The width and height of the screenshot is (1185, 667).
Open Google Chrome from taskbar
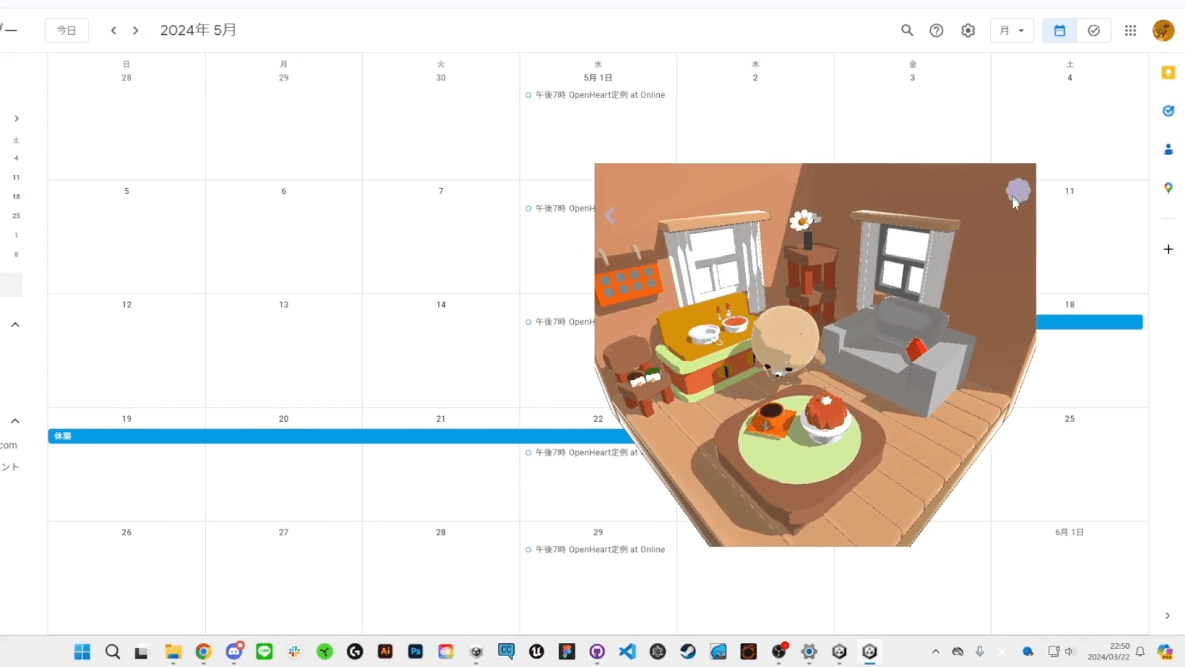click(x=203, y=652)
